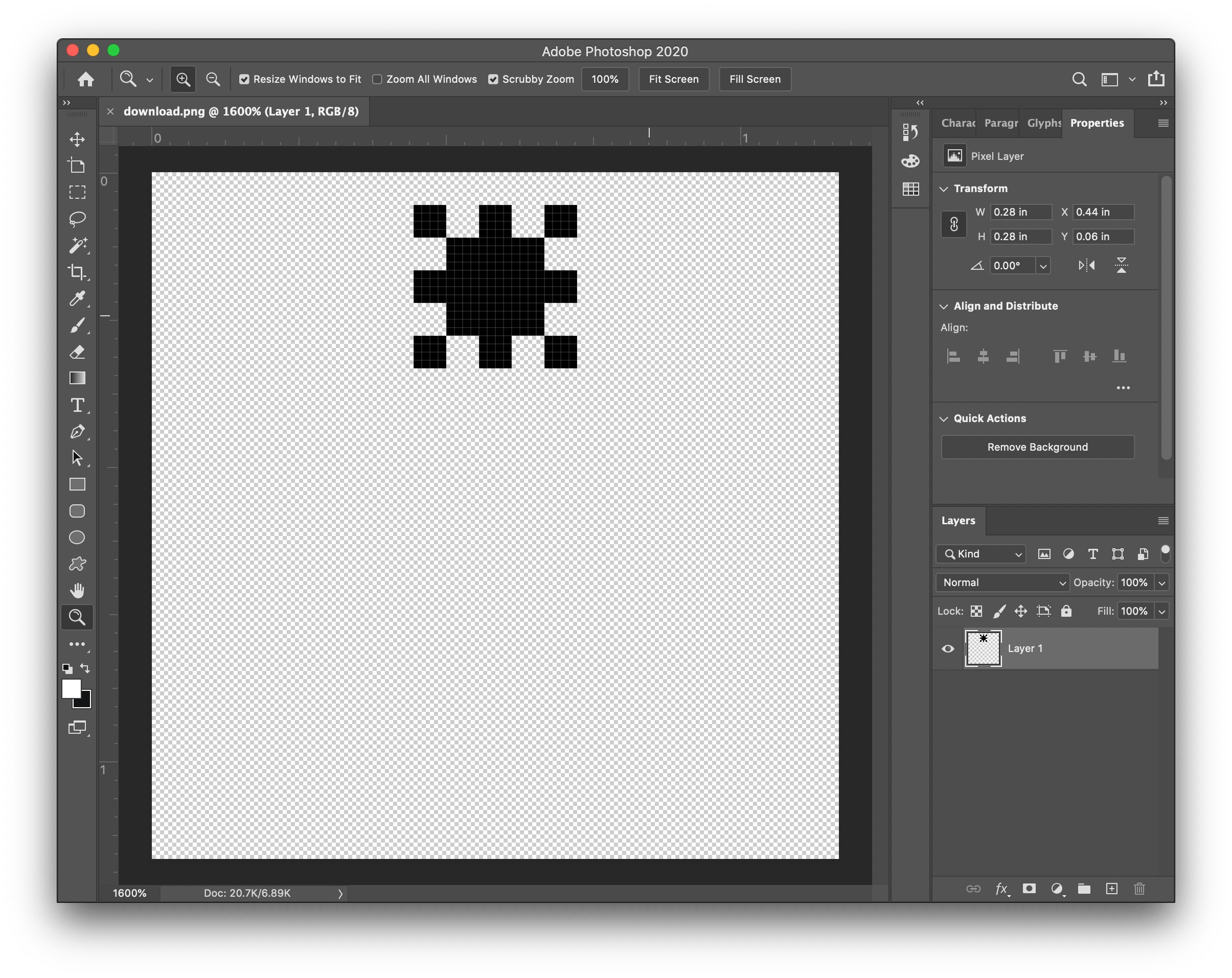
Task: Open the Normal blend mode dropdown
Action: point(1003,582)
